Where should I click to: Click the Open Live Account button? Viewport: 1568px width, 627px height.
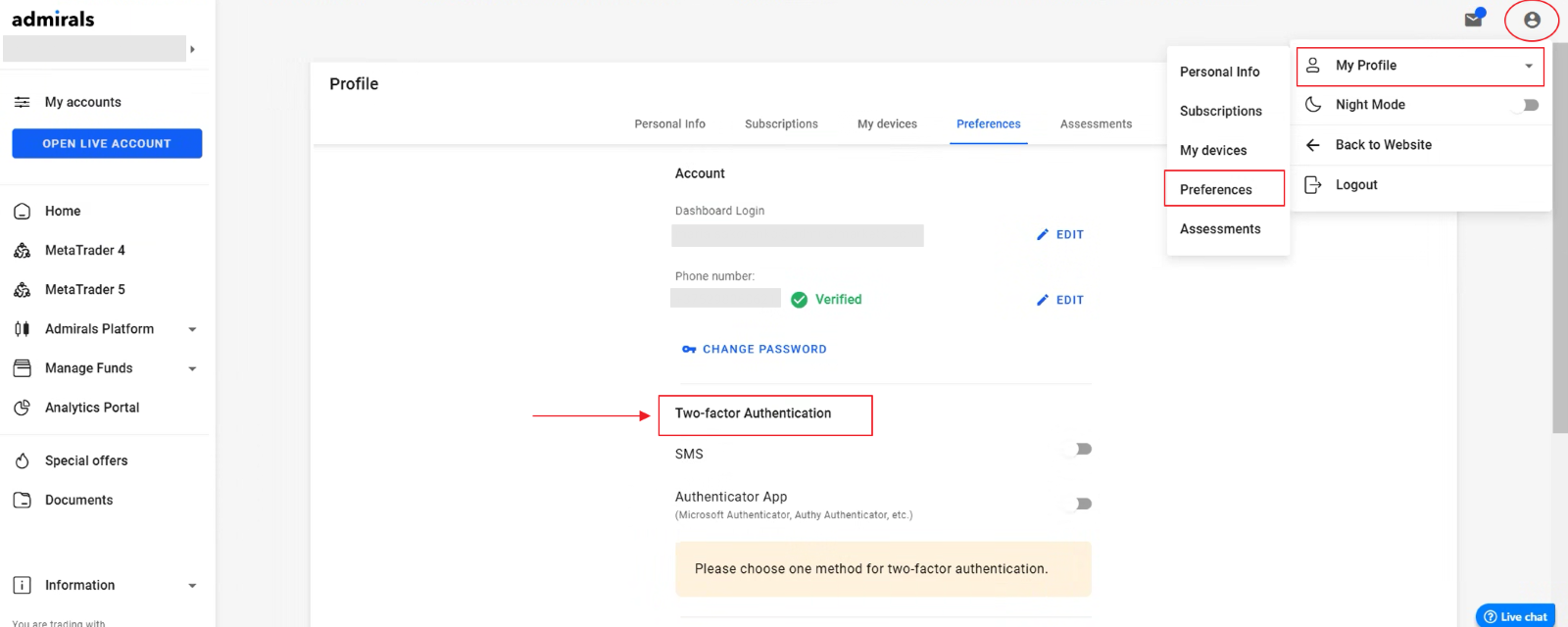[x=107, y=143]
